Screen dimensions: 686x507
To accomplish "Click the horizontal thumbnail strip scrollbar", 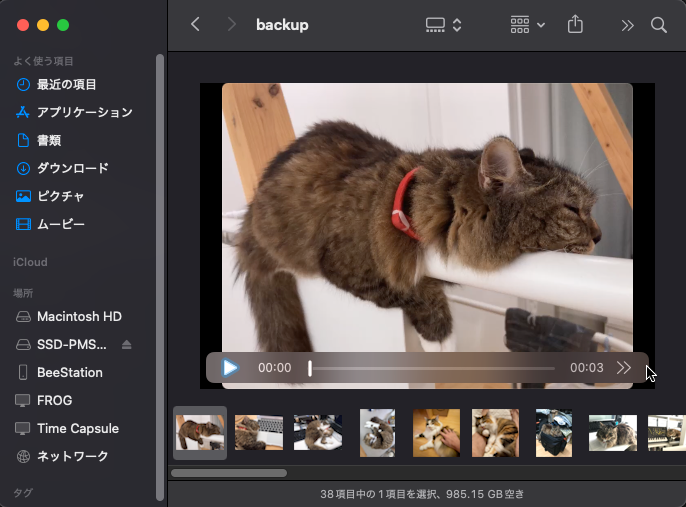I will point(229,473).
